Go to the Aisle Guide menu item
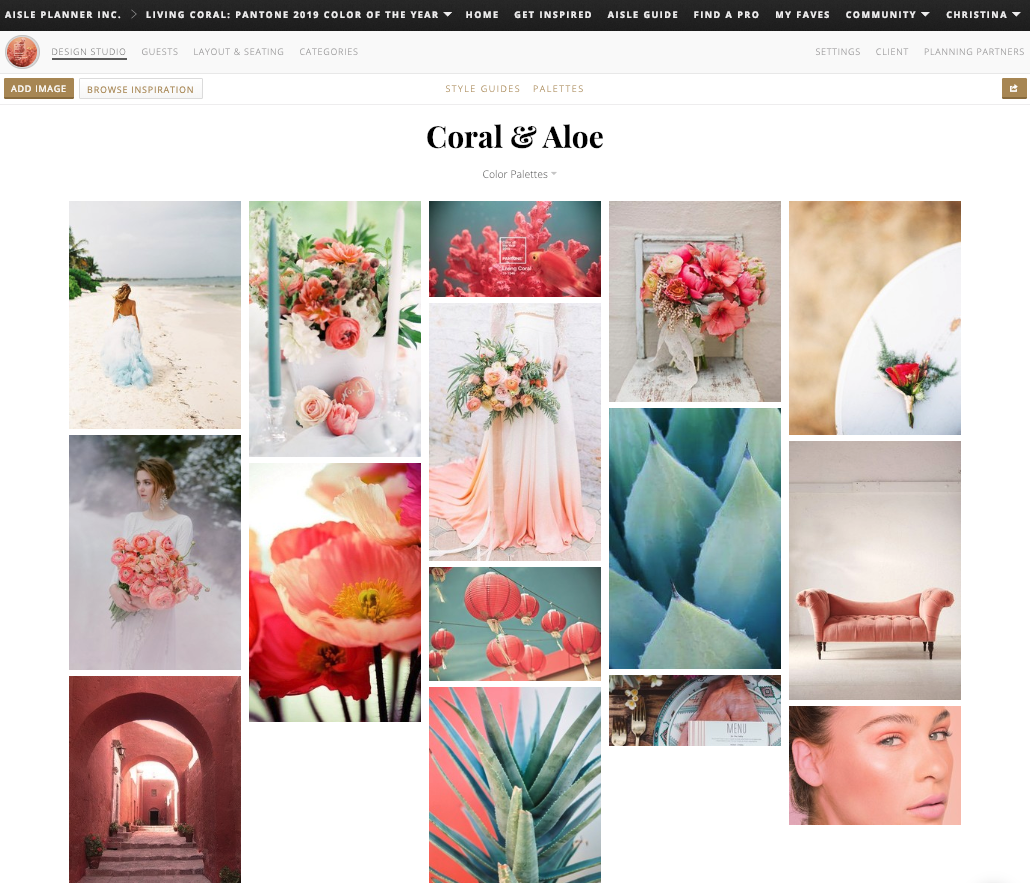The height and width of the screenshot is (883, 1030). pyautogui.click(x=642, y=15)
